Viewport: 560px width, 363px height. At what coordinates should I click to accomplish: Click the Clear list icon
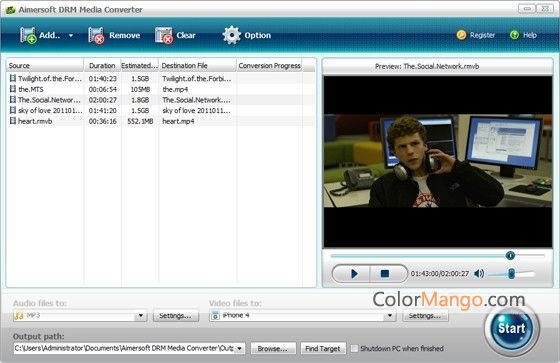164,35
